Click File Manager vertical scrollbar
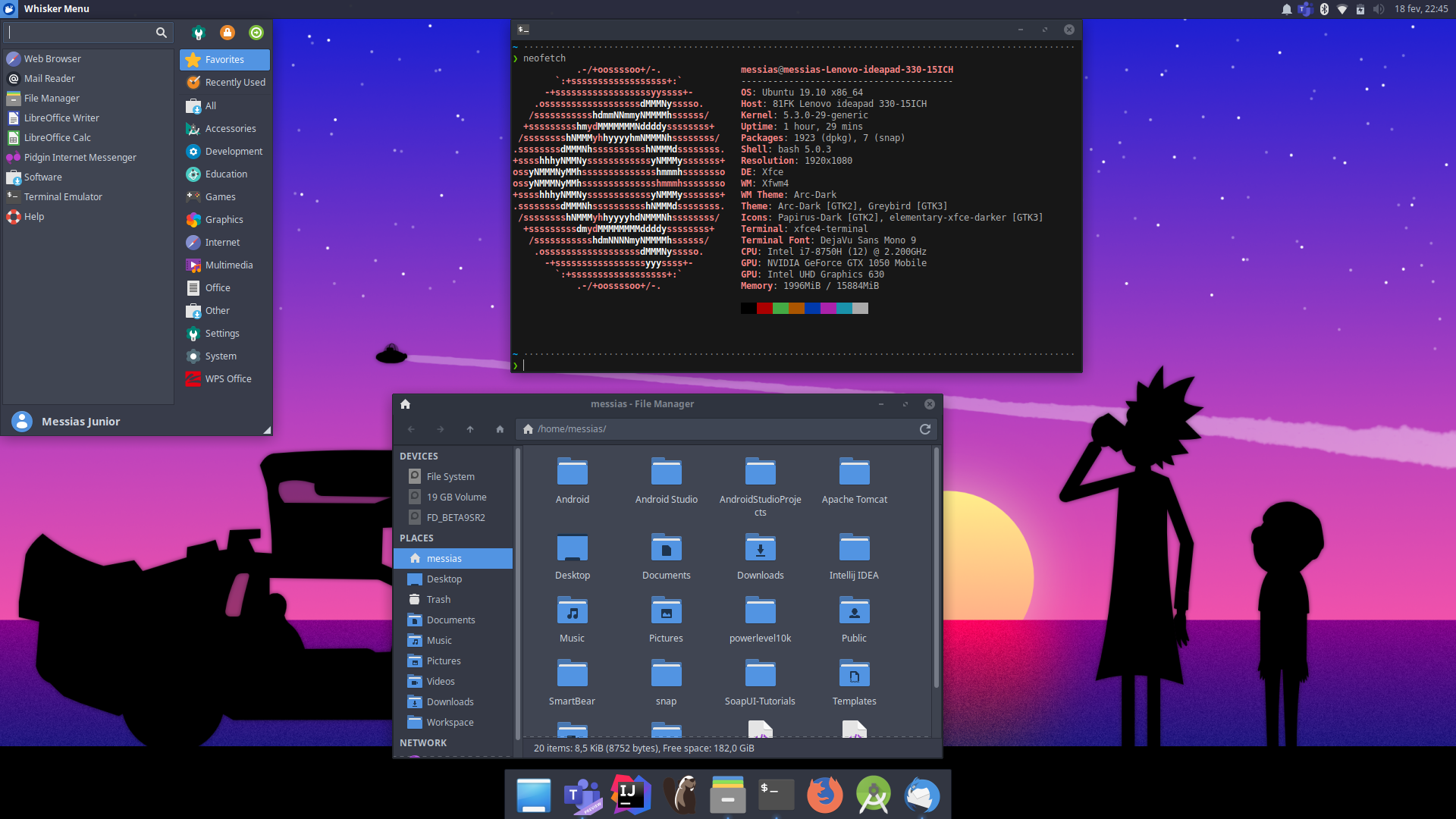 [x=936, y=568]
